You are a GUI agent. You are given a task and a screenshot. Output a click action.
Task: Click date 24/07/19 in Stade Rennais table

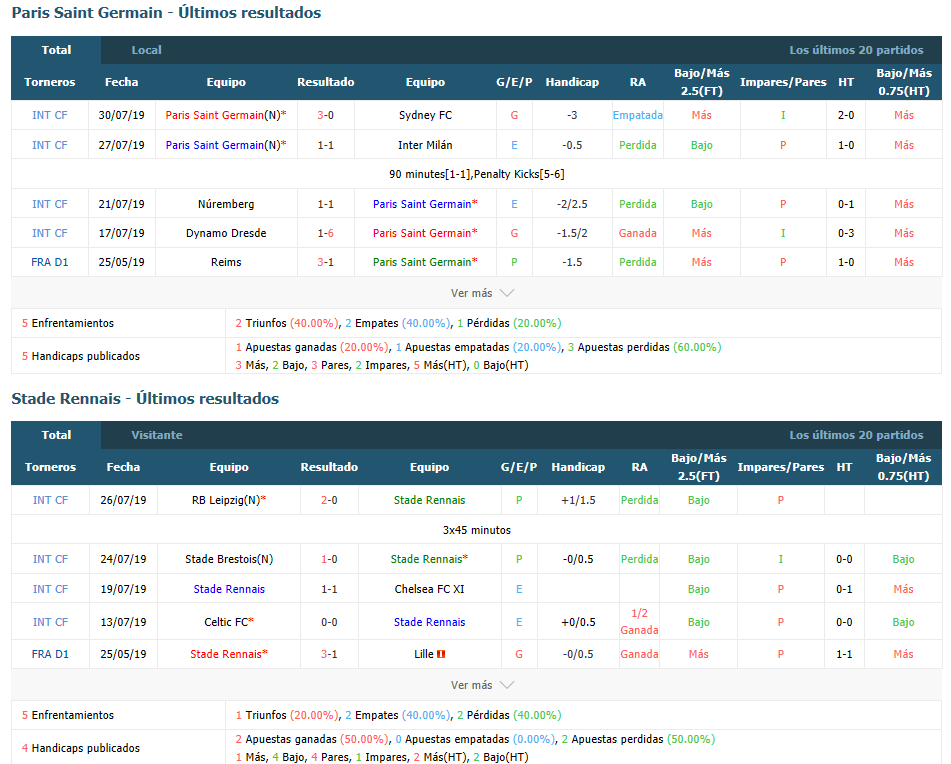pyautogui.click(x=123, y=559)
